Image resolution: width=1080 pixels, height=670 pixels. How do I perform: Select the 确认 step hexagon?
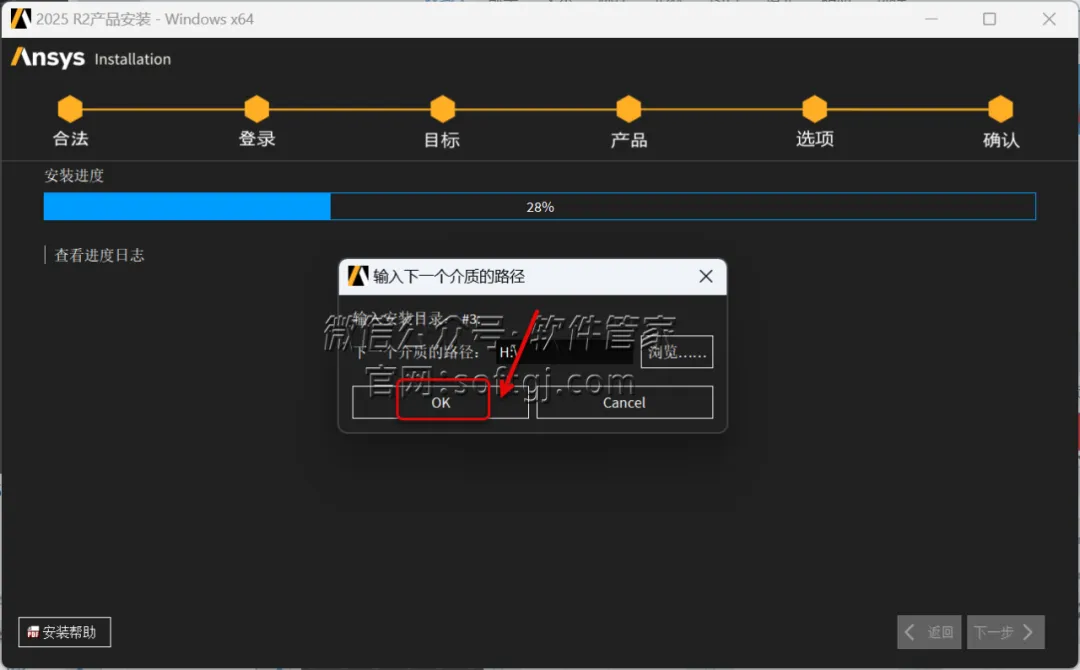(x=1001, y=109)
